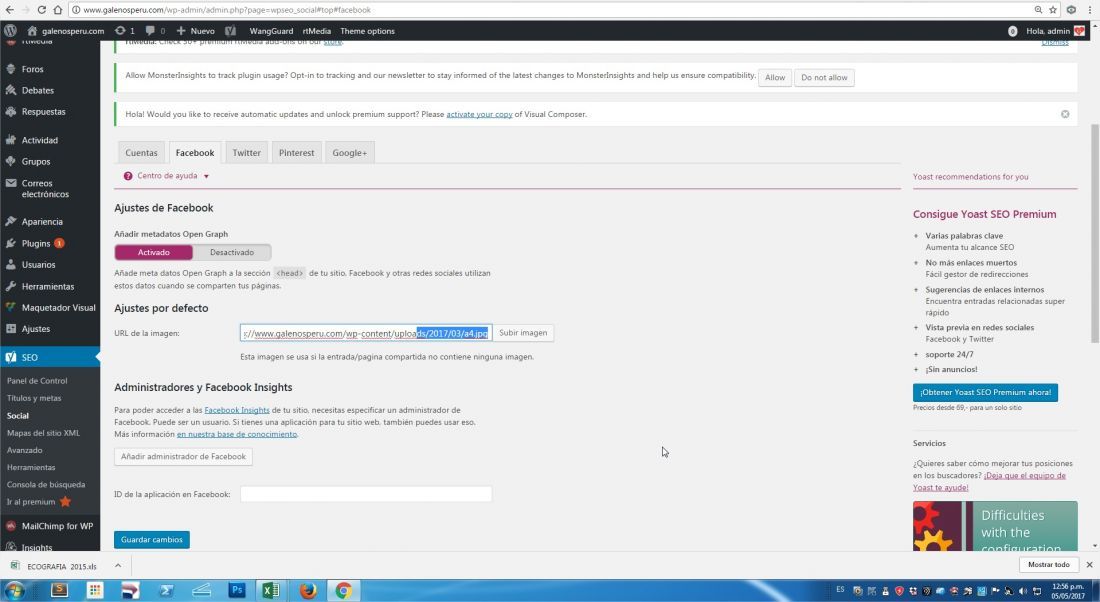Viewport: 1100px width, 602px height.
Task: Open Theme options in admin bar
Action: [367, 31]
